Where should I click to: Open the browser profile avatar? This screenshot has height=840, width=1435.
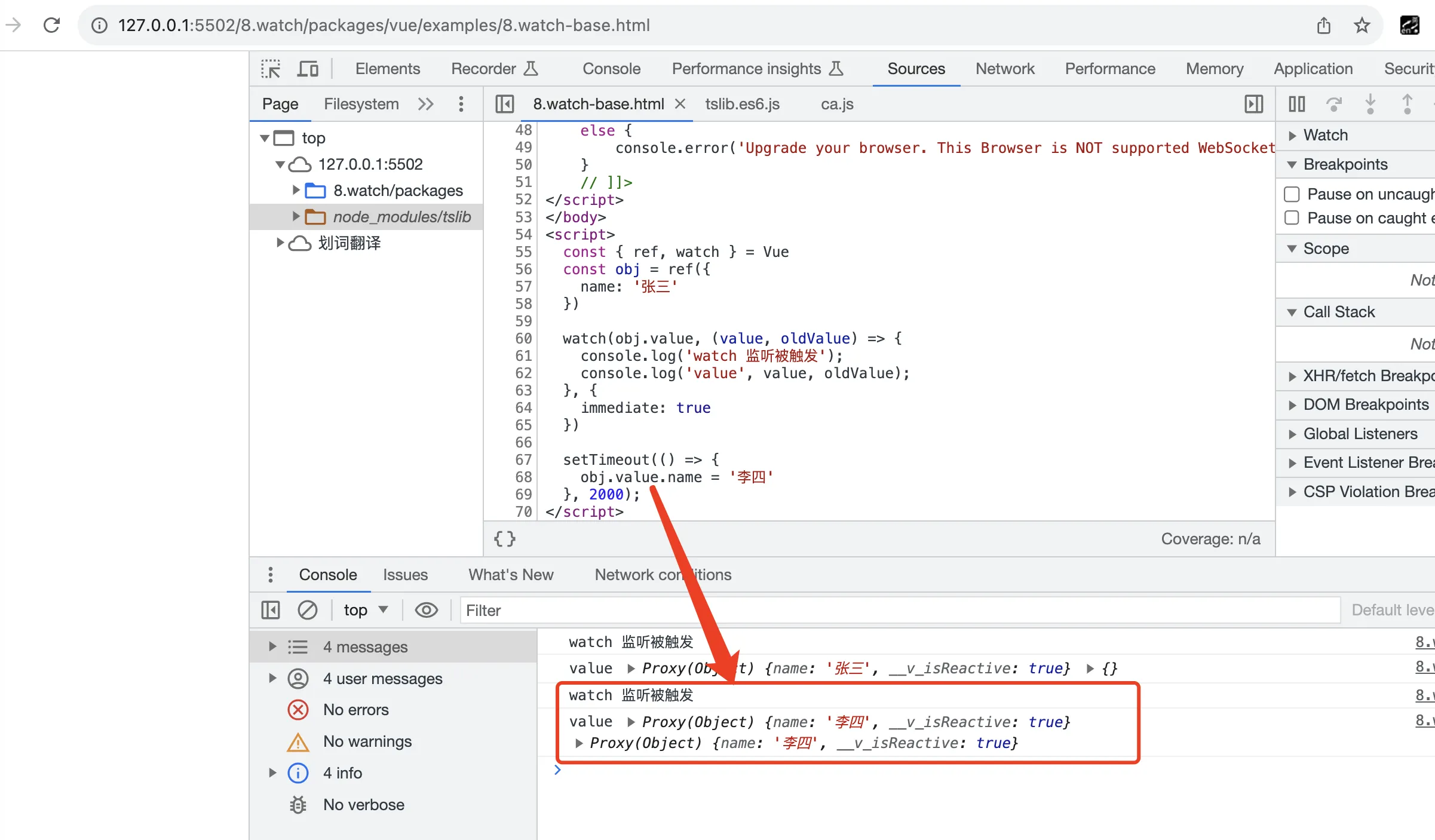pos(1410,25)
